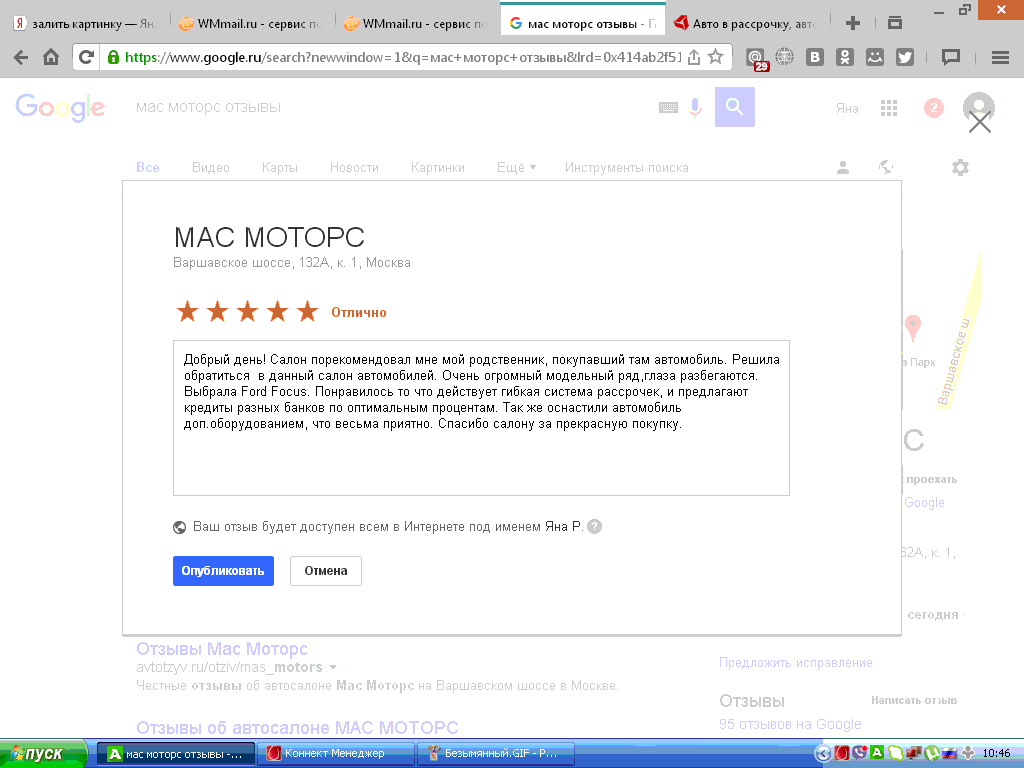This screenshot has width=1024, height=768.
Task: Click the uTorrent icon in system tray
Action: (x=932, y=754)
